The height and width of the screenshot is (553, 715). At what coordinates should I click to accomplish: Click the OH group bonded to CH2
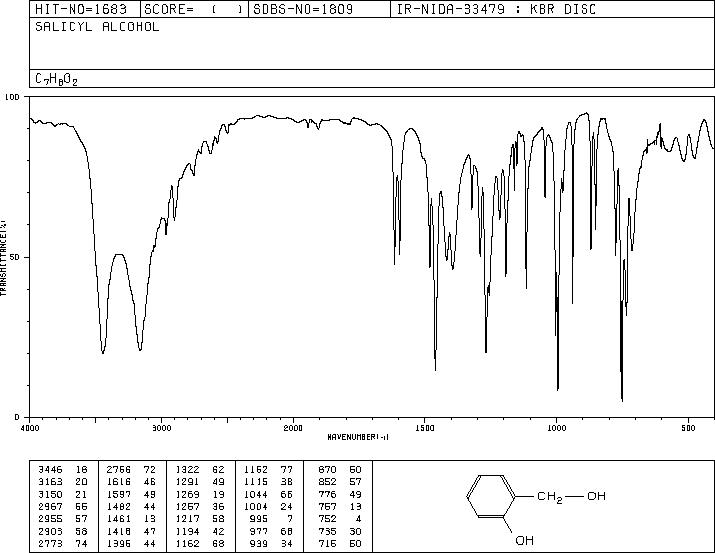[x=596, y=496]
